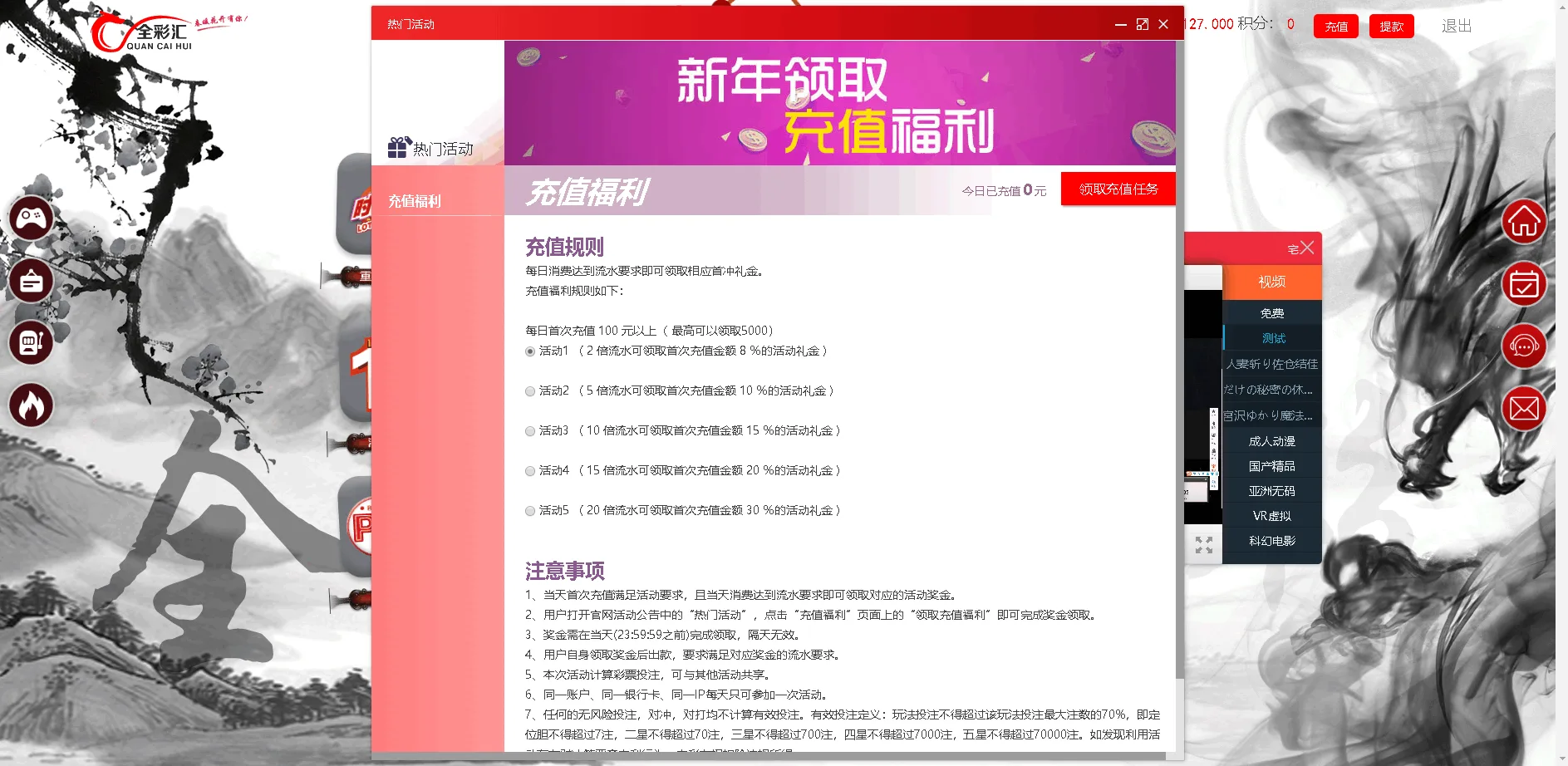This screenshot has height=766, width=1568.
Task: Click the 今日已充值 0 元 text
Action: click(1004, 190)
